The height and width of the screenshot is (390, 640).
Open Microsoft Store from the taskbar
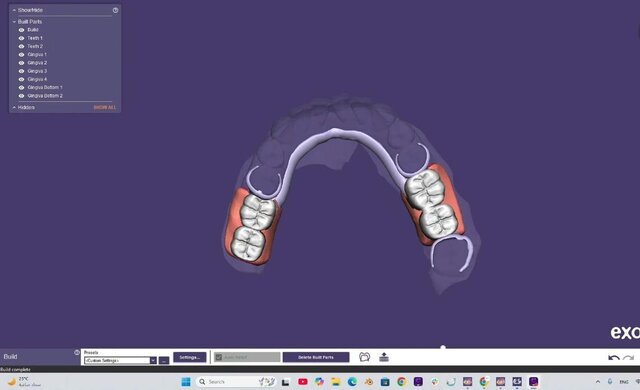coord(385,382)
